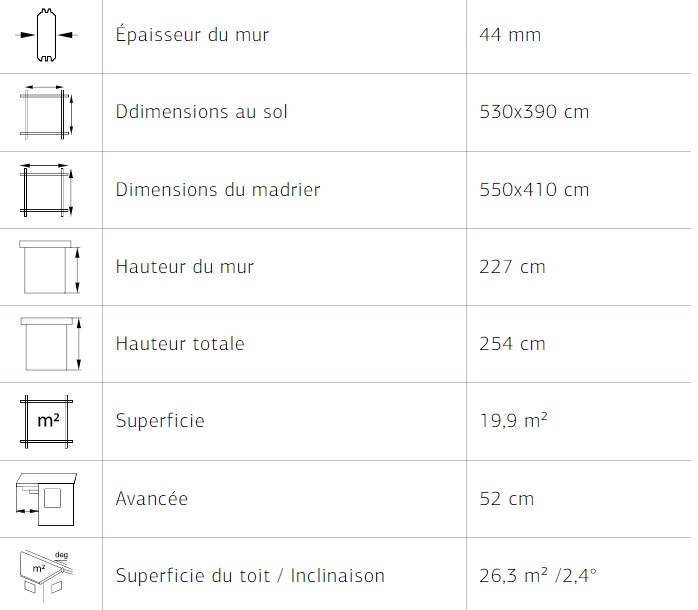Click the Avancée overhang icon
The image size is (698, 610).
[x=46, y=499]
